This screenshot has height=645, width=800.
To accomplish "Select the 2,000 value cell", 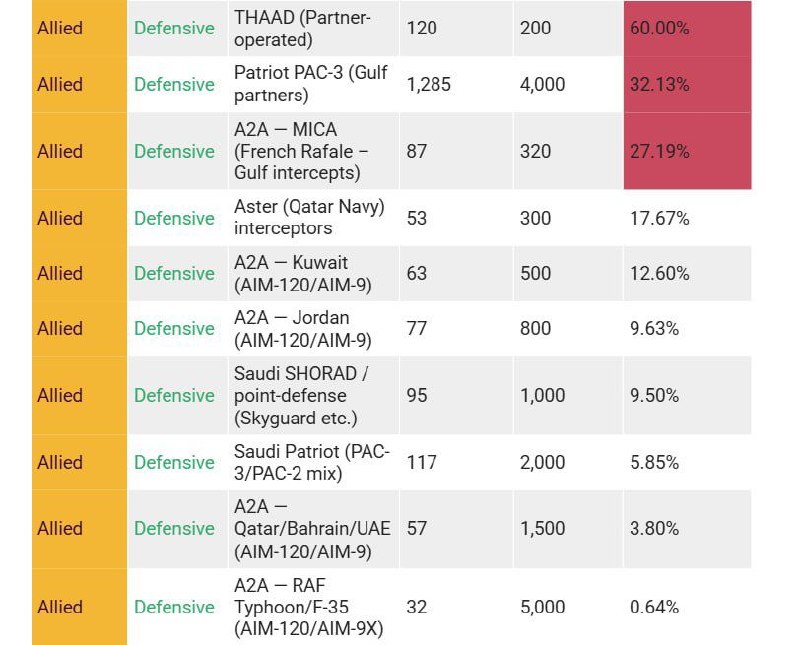I will 543,462.
